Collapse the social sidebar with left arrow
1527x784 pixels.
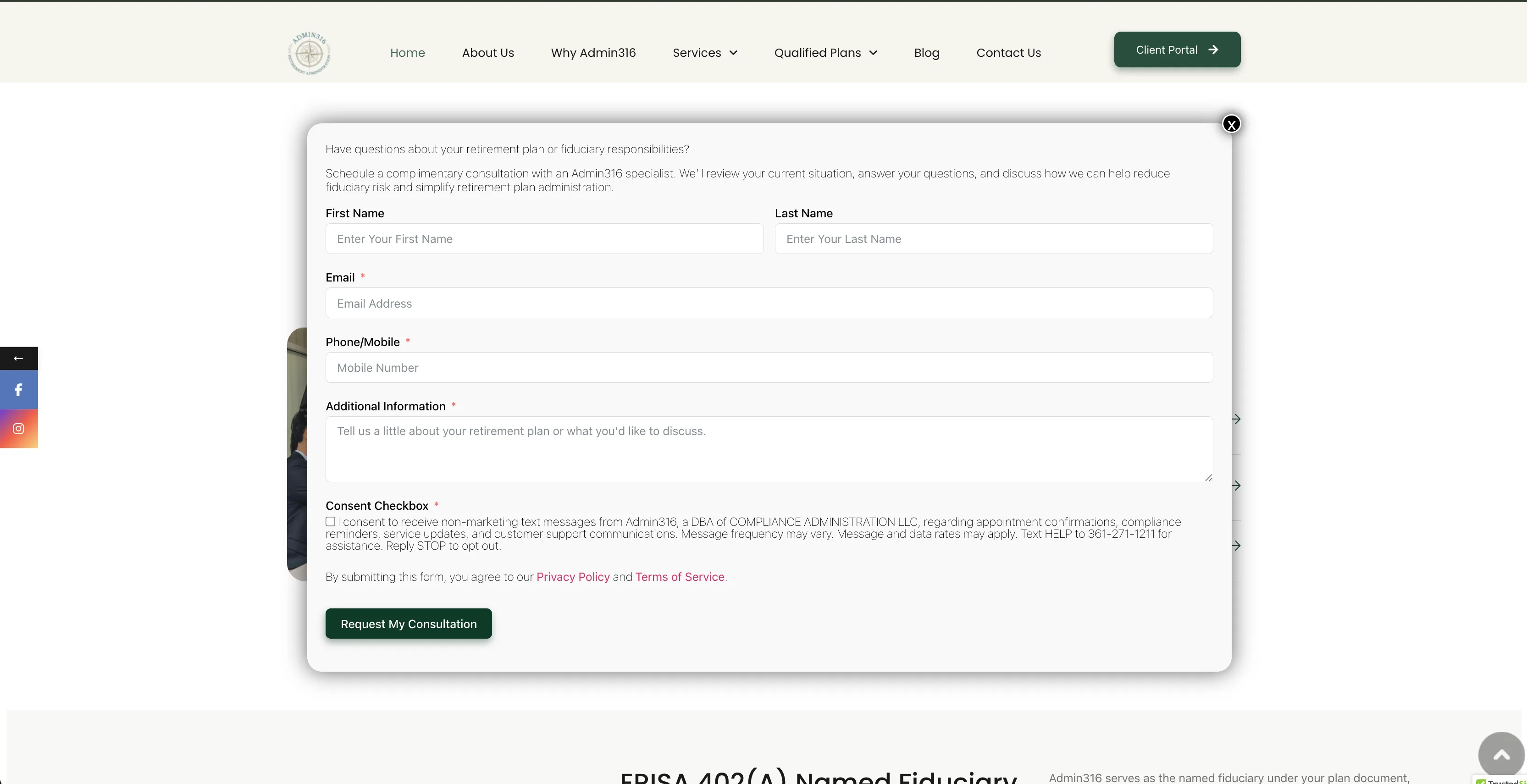(x=18, y=359)
